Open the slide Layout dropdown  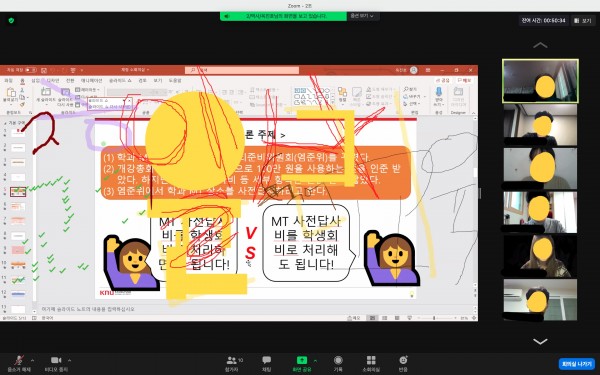pyautogui.click(x=88, y=90)
